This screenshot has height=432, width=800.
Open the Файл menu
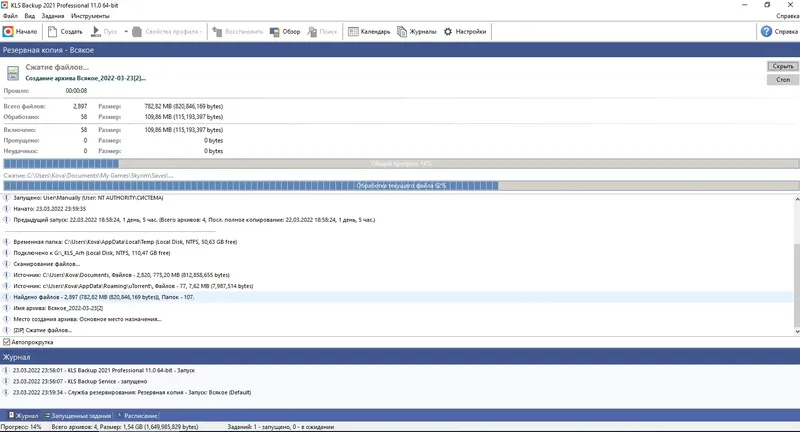pos(10,16)
